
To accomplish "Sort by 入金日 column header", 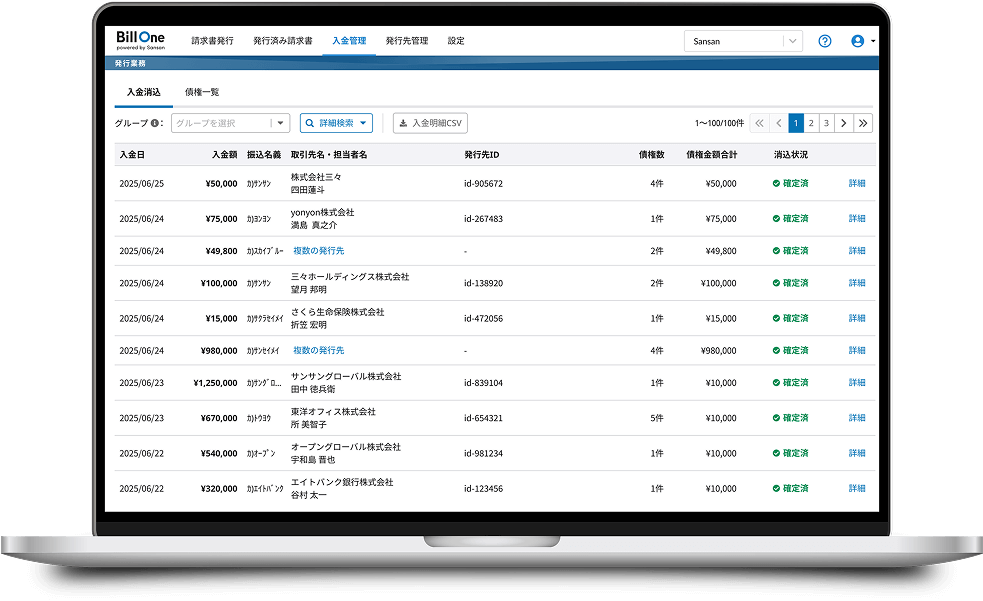I will pos(132,155).
